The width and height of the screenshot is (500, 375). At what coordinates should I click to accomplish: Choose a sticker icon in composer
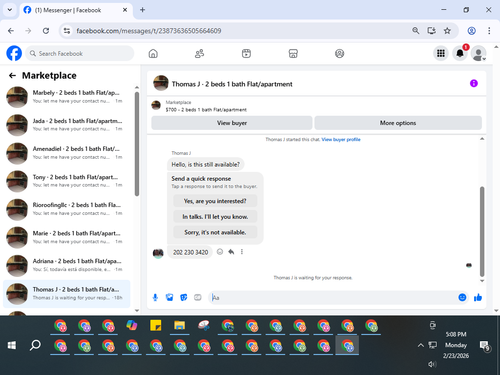click(184, 297)
